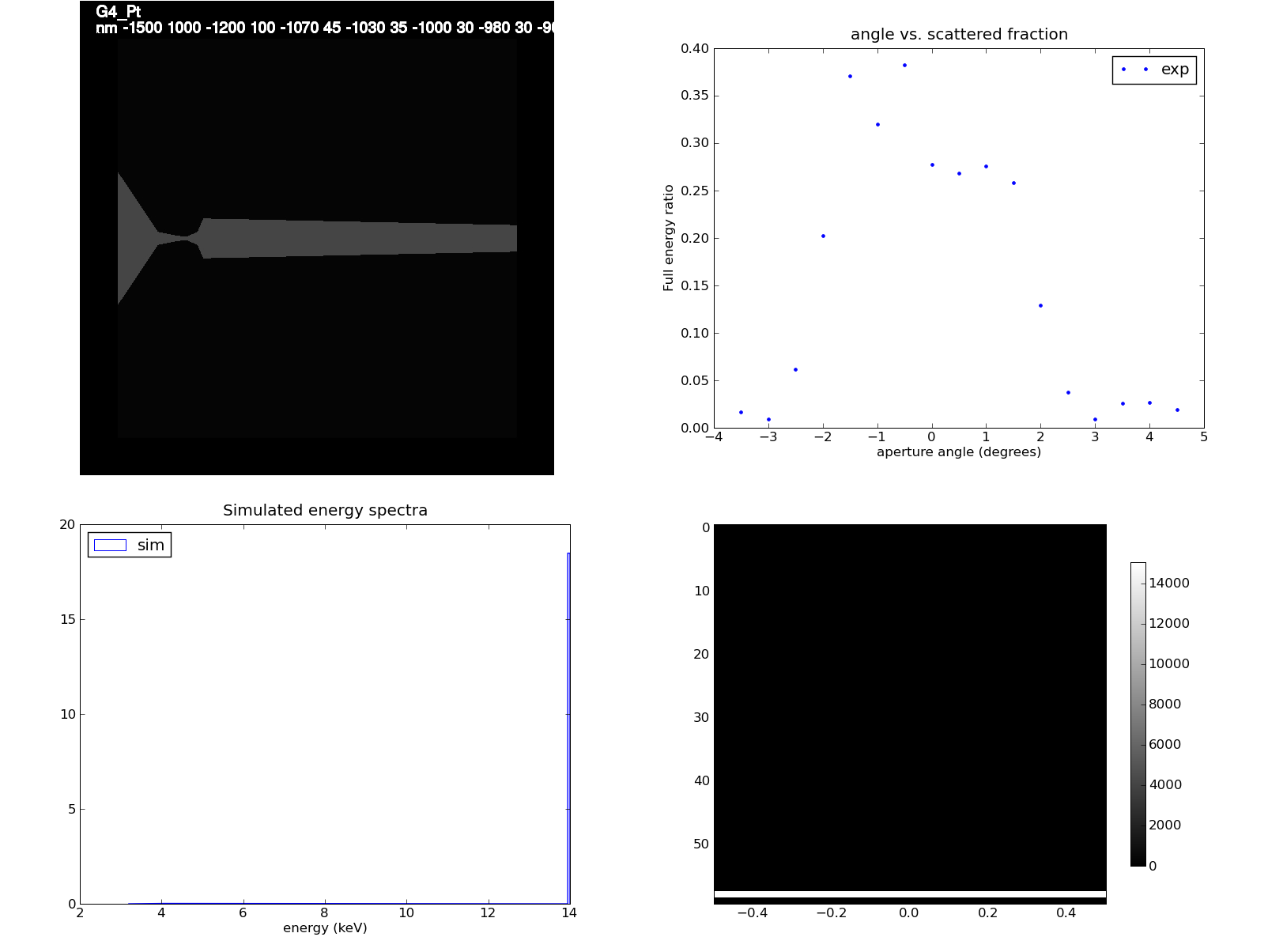
Task: Click the highest data point at -0.5 degrees
Action: [x=904, y=65]
